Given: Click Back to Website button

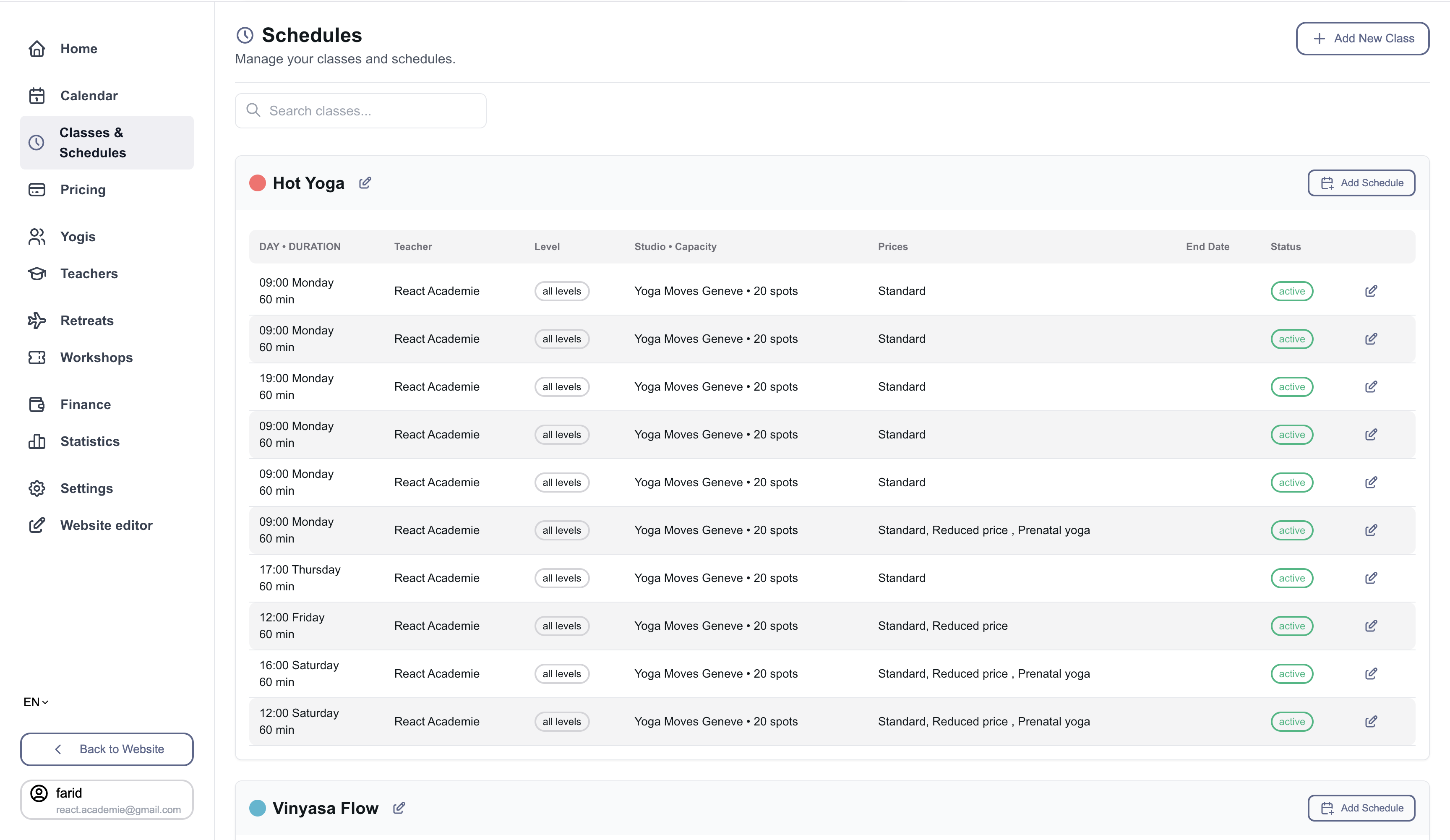Looking at the screenshot, I should coord(107,749).
